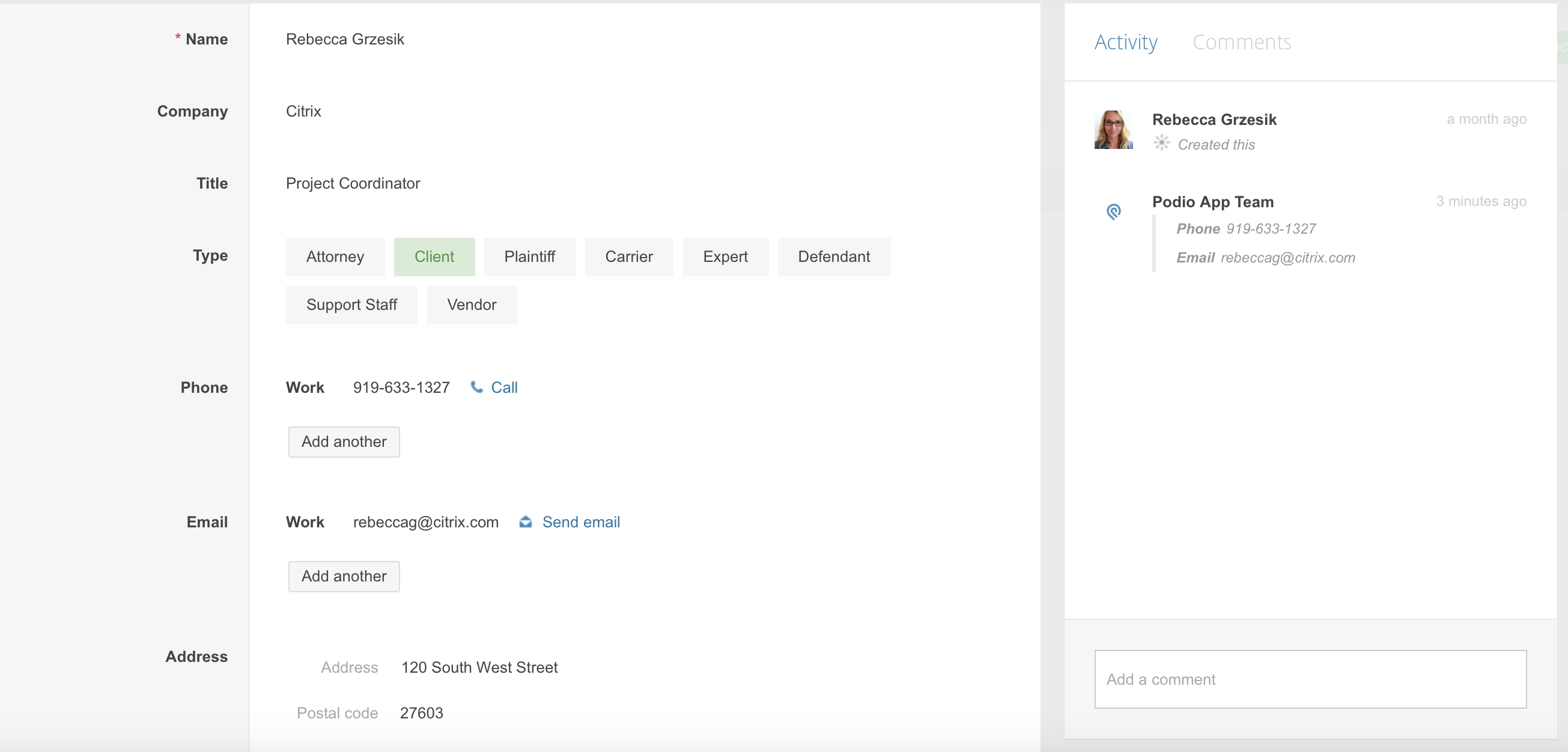1568x752 pixels.
Task: Click Rebecca Grzesik's profile photo
Action: coord(1113,130)
